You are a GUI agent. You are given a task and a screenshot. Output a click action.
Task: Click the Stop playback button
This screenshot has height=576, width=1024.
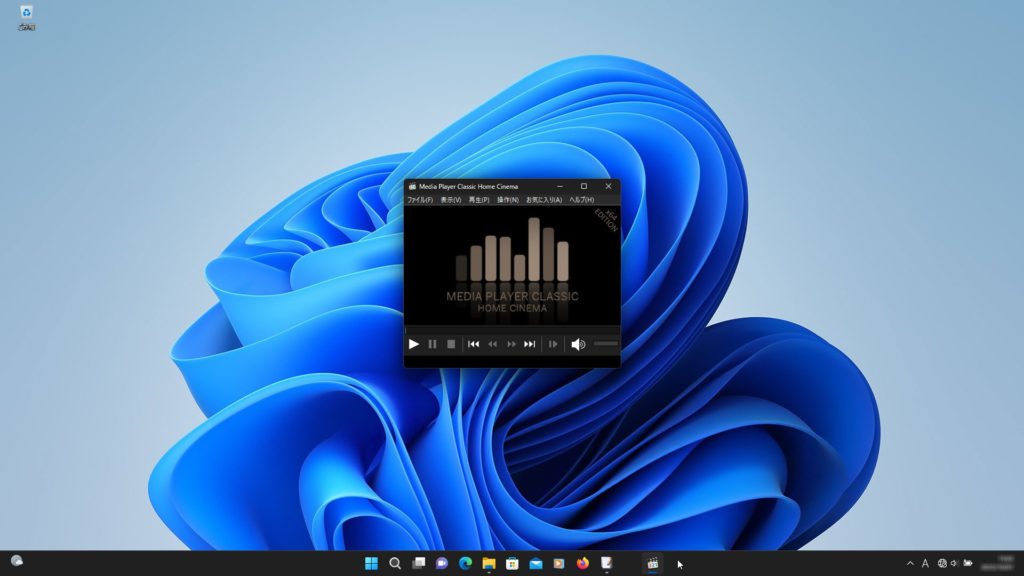[451, 344]
